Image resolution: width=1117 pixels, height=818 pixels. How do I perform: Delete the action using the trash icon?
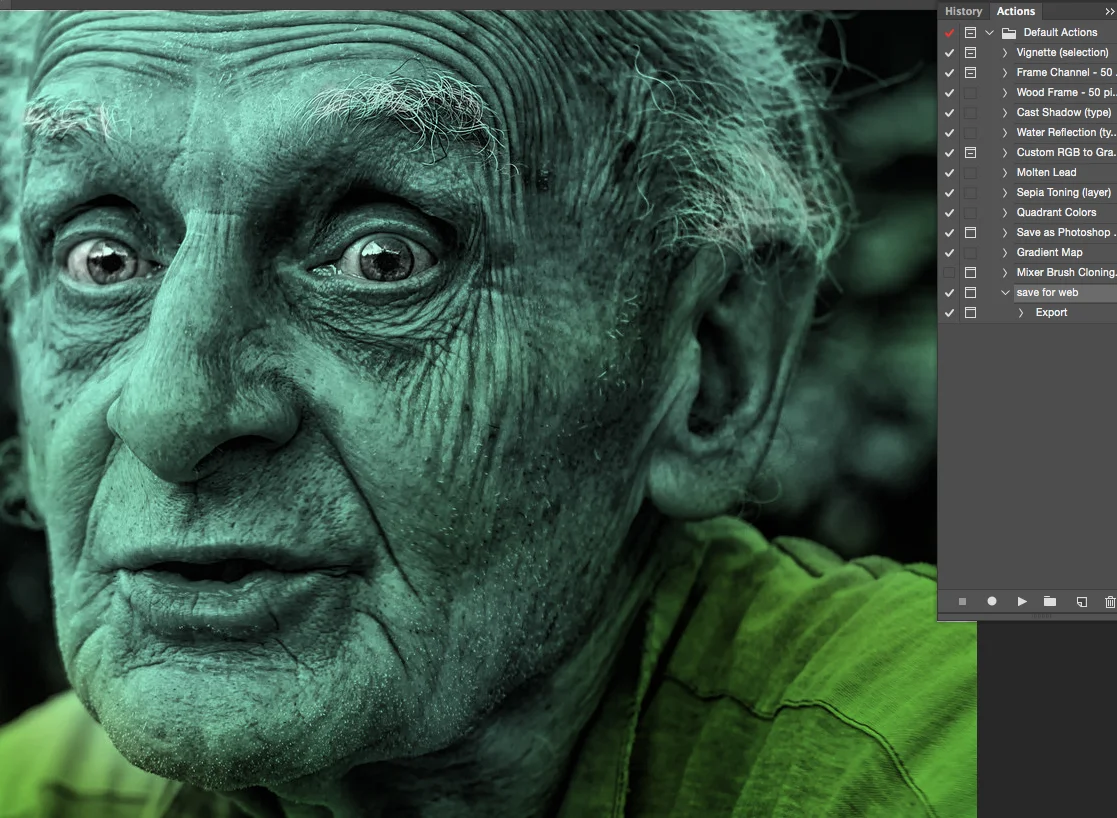click(x=1110, y=601)
